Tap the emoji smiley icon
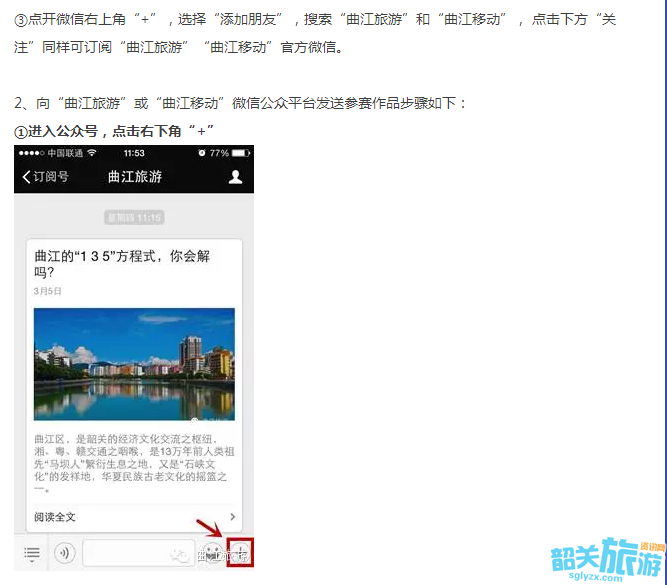667x585 pixels. click(212, 553)
